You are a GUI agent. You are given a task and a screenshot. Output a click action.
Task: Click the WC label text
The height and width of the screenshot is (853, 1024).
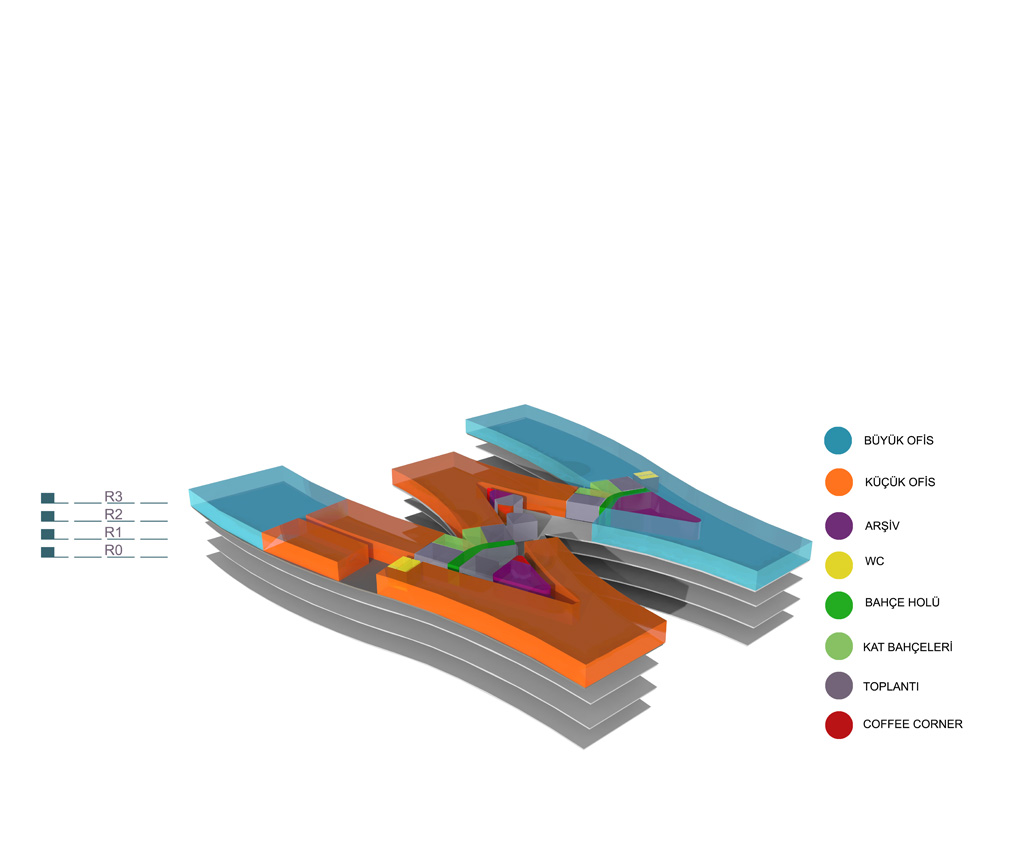tap(874, 561)
